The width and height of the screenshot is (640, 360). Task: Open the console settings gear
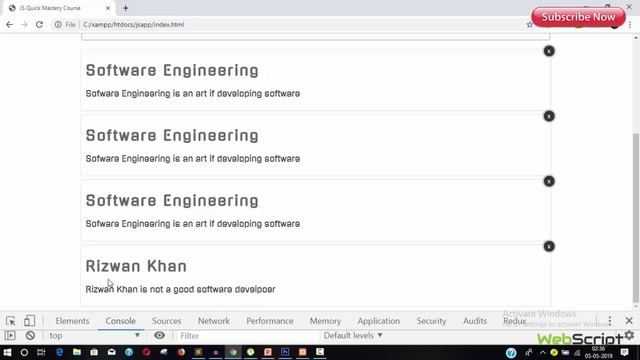pyautogui.click(x=629, y=335)
